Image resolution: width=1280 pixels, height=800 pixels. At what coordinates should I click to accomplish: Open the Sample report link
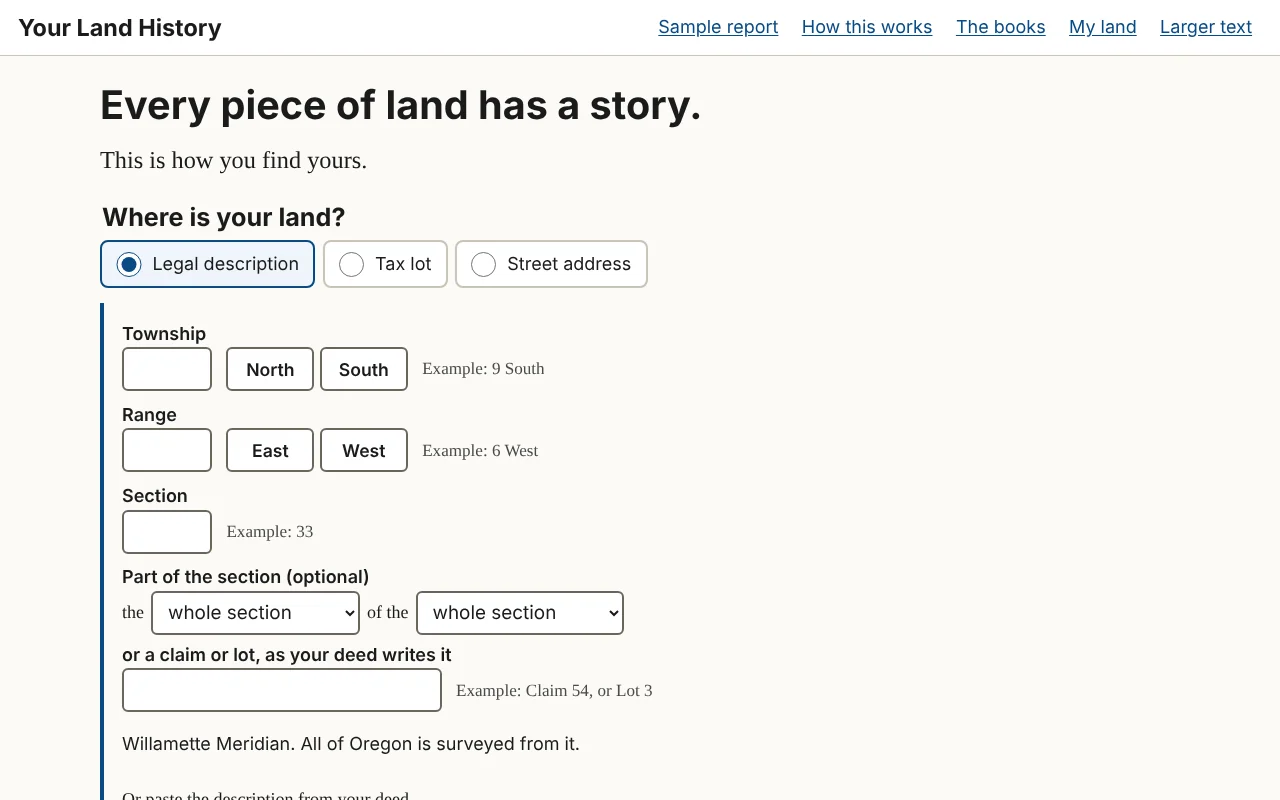point(718,27)
